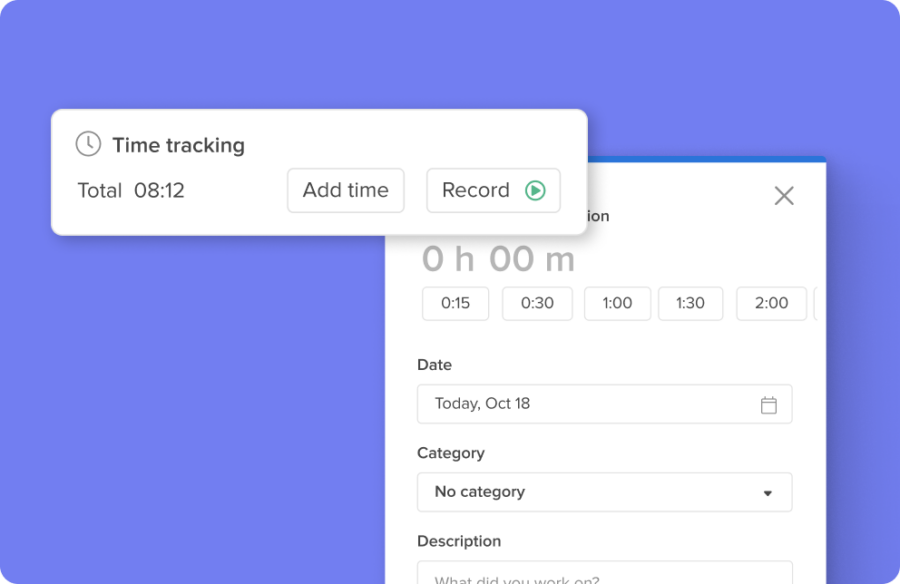Click the clock icon beside Time tracking
The height and width of the screenshot is (584, 900).
88,144
